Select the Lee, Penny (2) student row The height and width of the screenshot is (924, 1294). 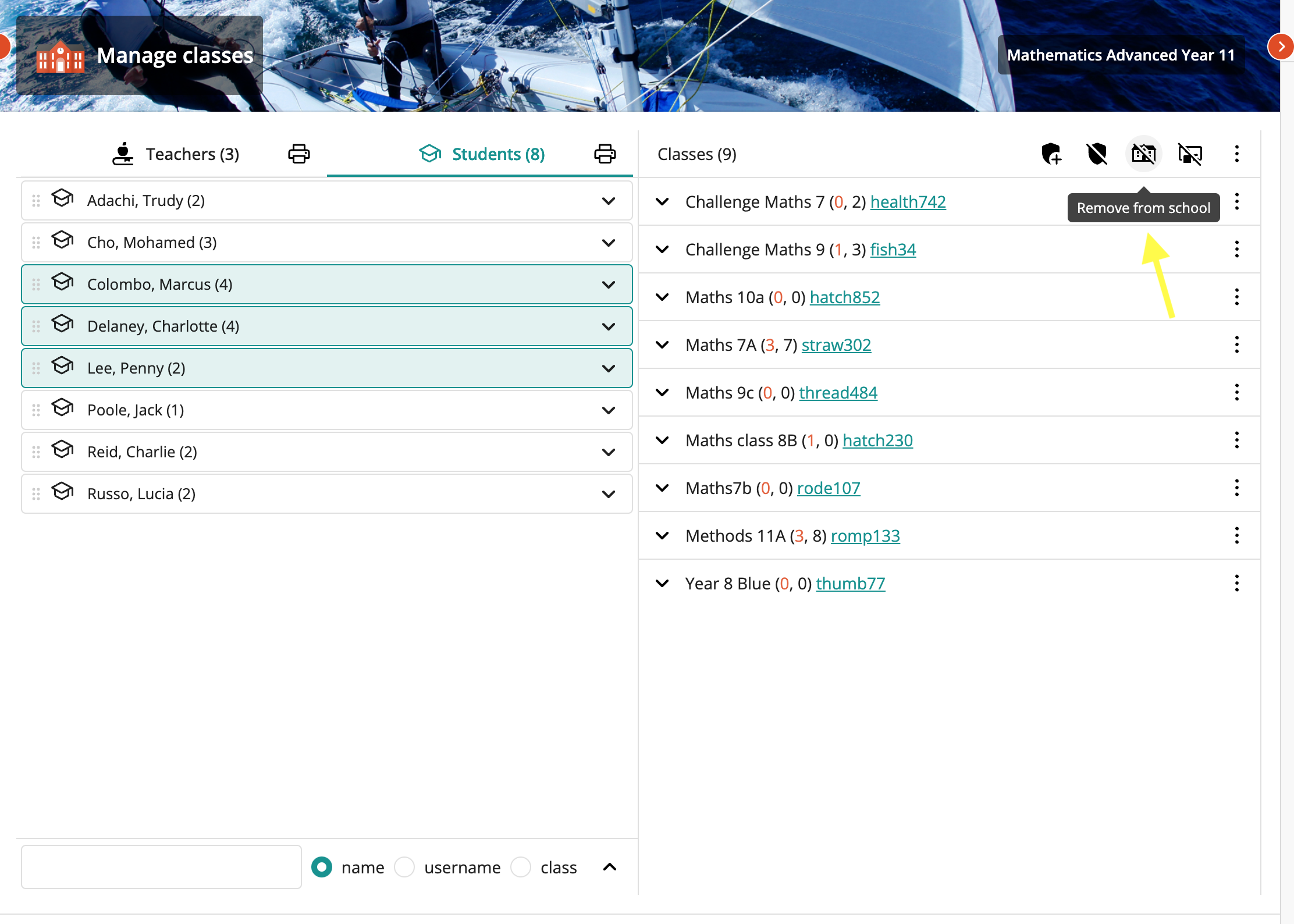point(327,368)
